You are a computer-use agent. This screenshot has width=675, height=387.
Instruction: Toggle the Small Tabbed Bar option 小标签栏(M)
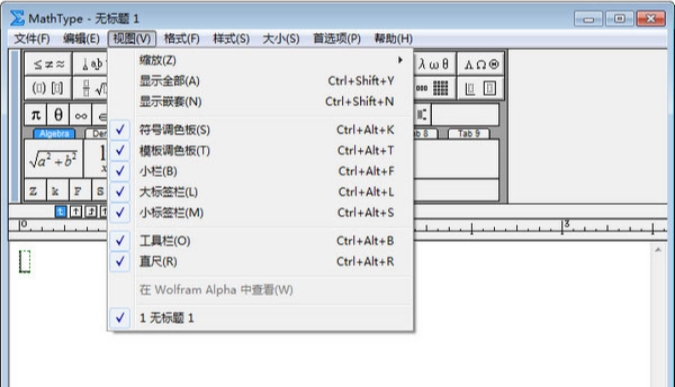pos(261,212)
